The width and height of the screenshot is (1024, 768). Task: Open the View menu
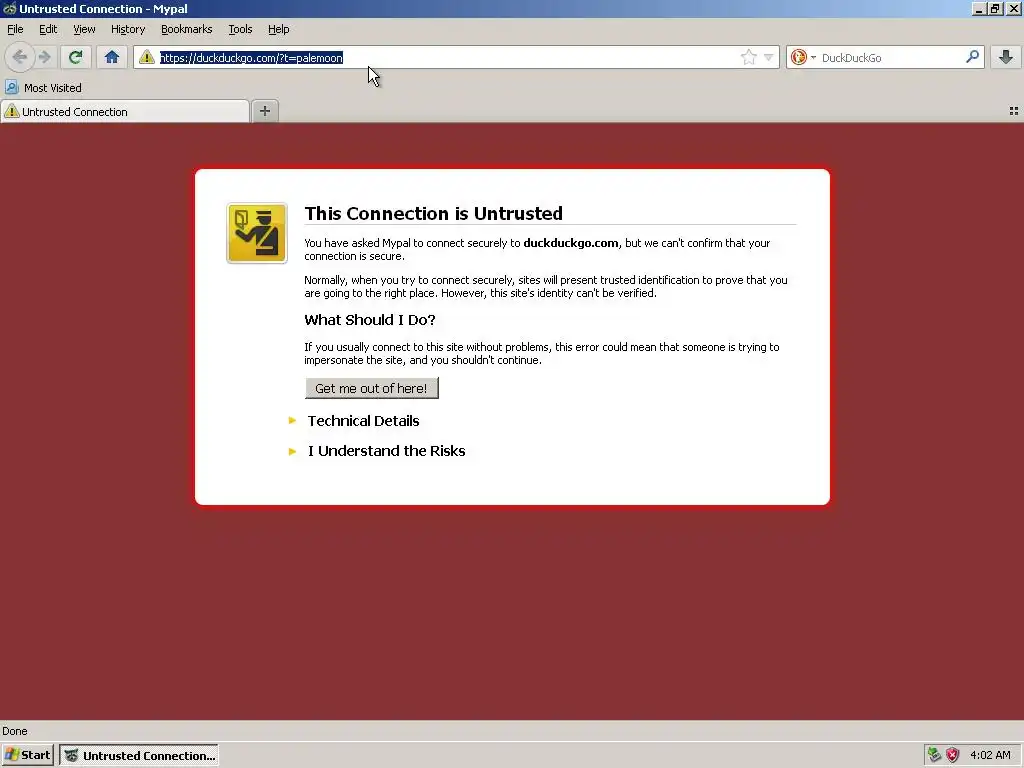click(x=84, y=29)
